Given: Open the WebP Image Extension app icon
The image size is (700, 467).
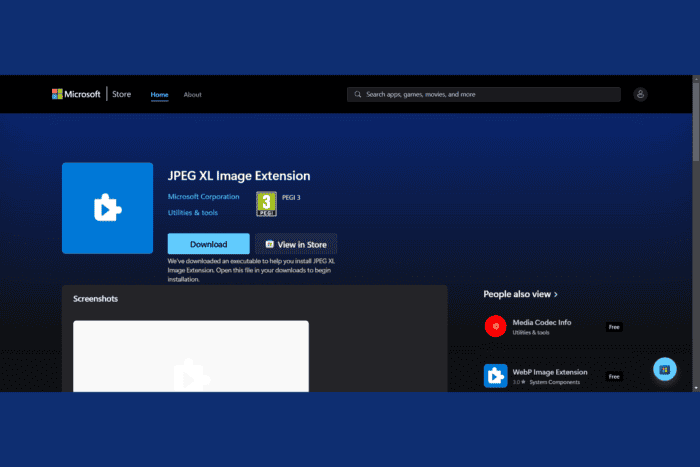Looking at the screenshot, I should [x=495, y=375].
